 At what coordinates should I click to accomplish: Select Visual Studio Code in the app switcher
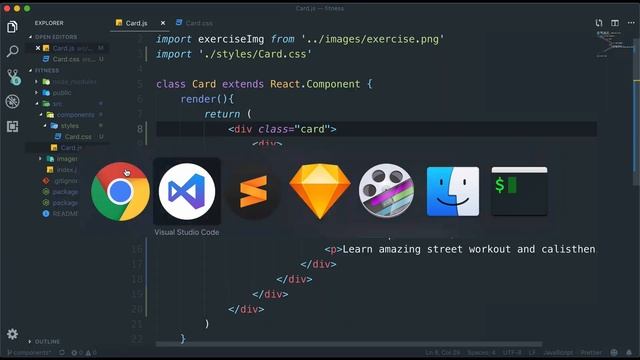click(x=187, y=191)
